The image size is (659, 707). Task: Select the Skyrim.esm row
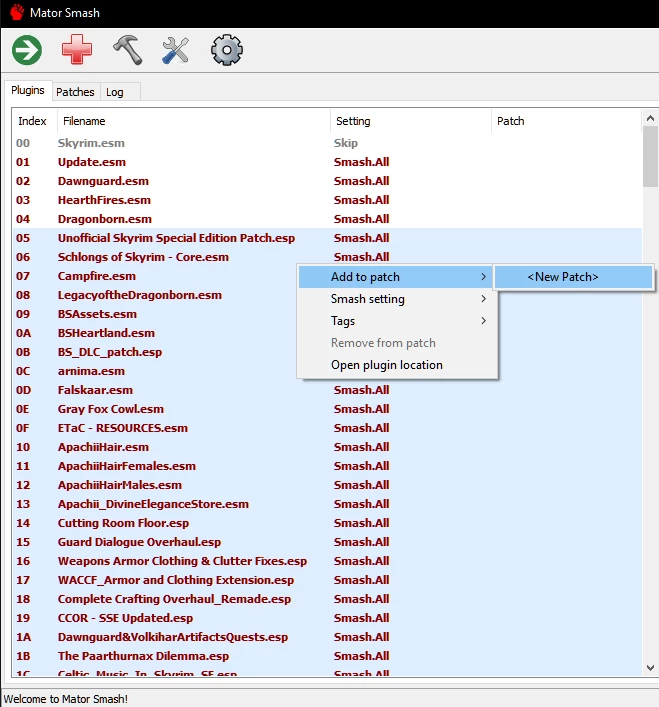(328, 143)
